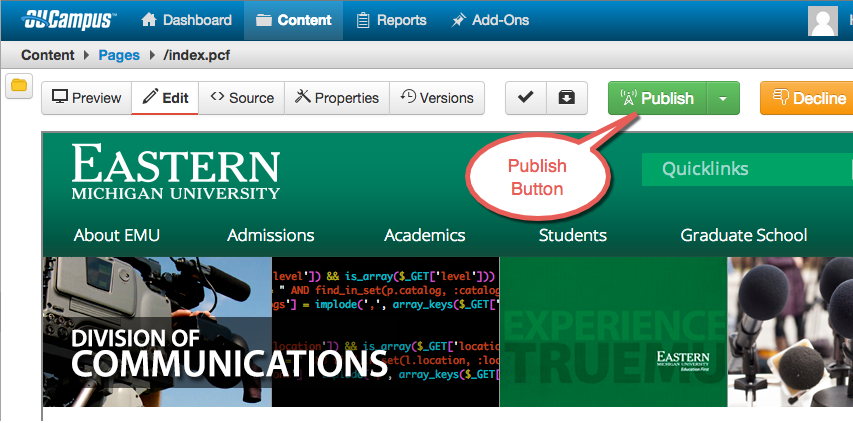The width and height of the screenshot is (853, 423).
Task: Open Admissions navigation link
Action: 270,235
